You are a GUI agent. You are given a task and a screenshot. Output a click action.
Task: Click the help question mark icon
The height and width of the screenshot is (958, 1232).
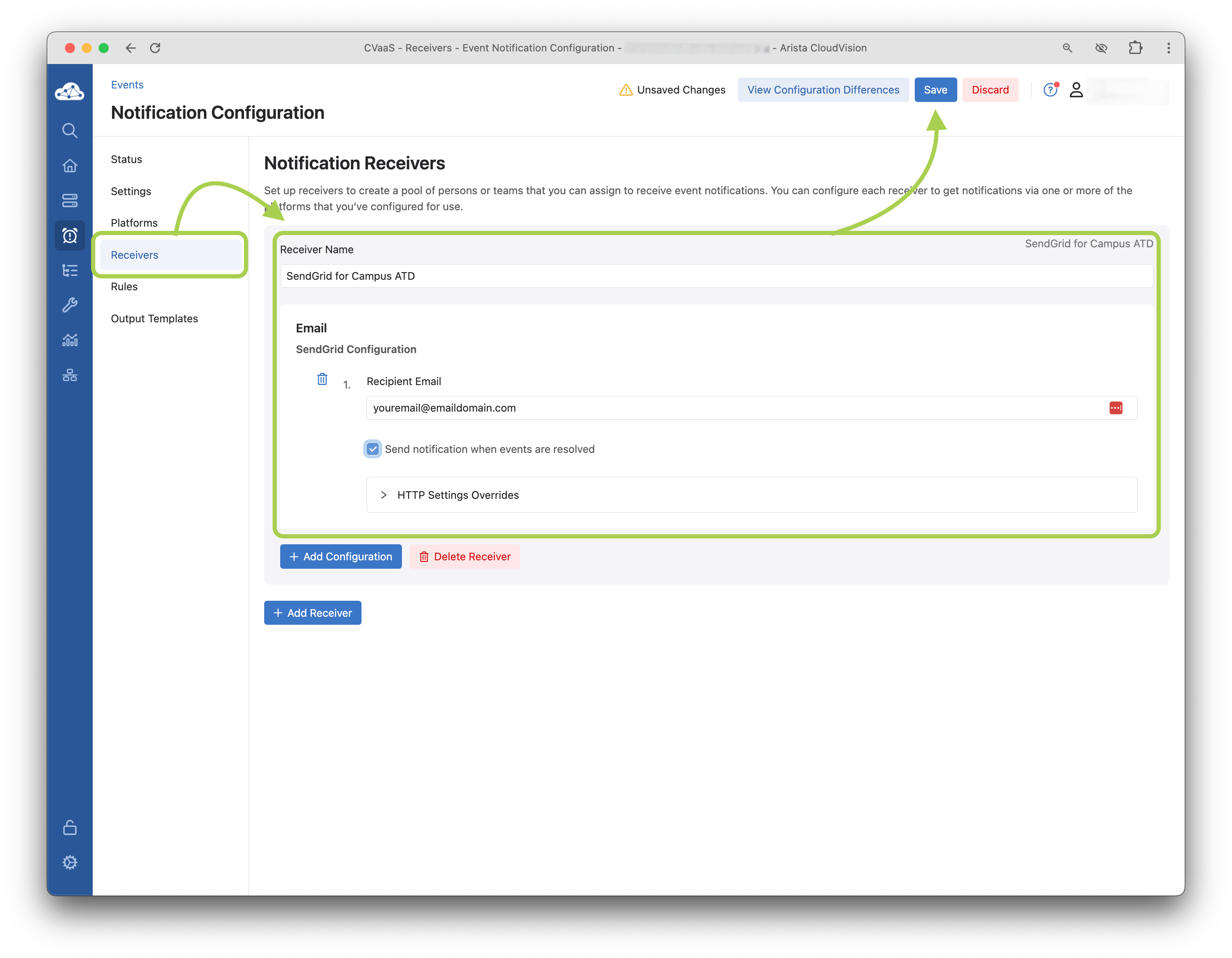coord(1050,90)
